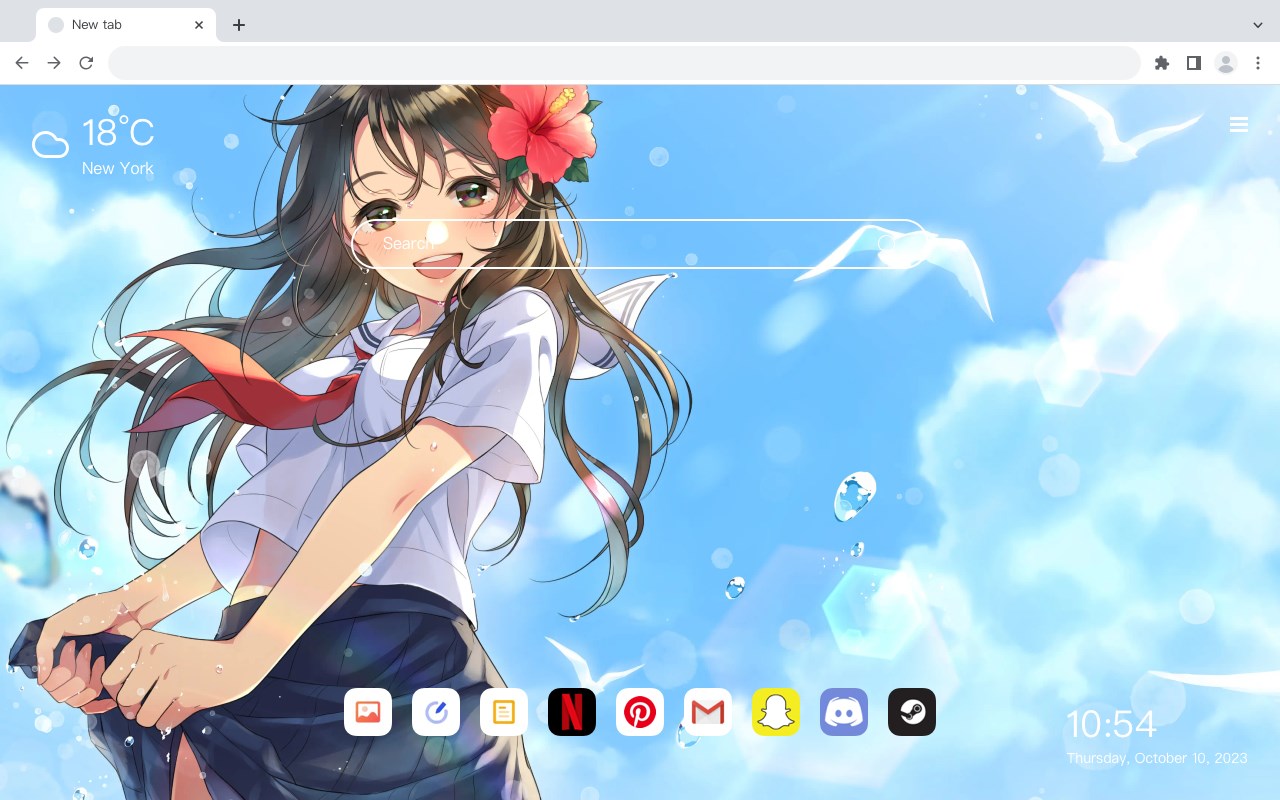Open the Discord shortcut
Screen dimensions: 1280x800
click(844, 712)
